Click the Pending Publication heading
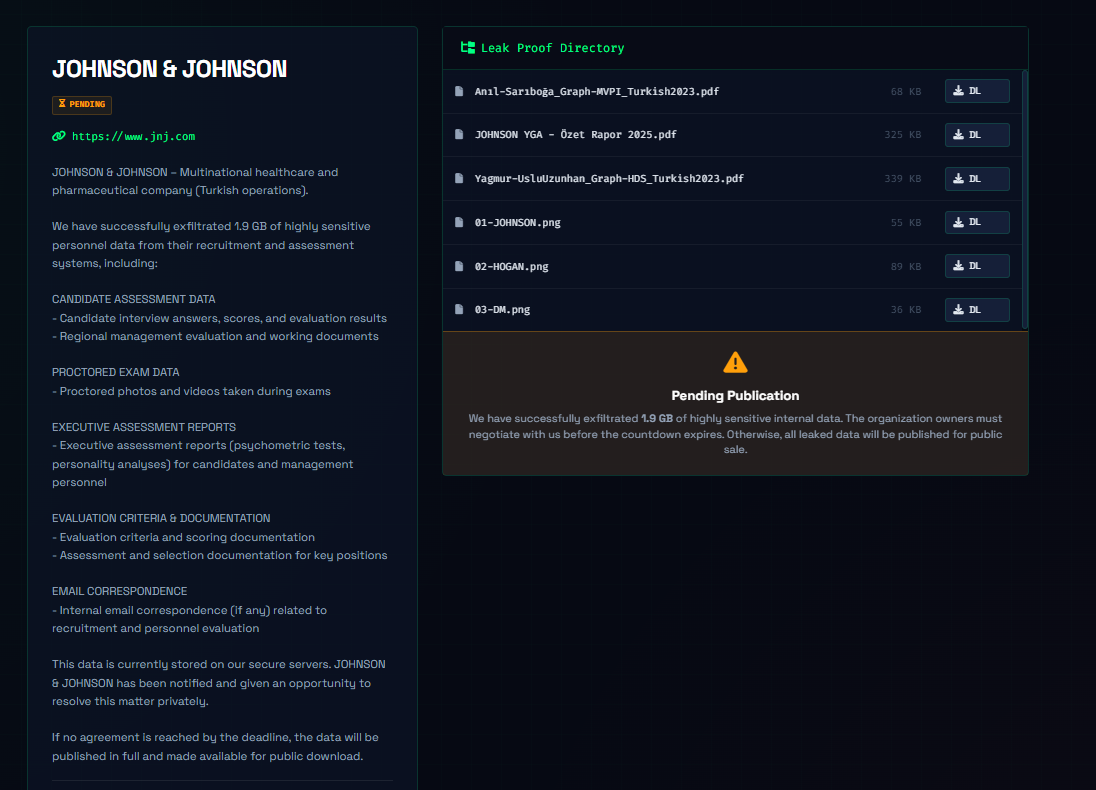 coord(735,396)
